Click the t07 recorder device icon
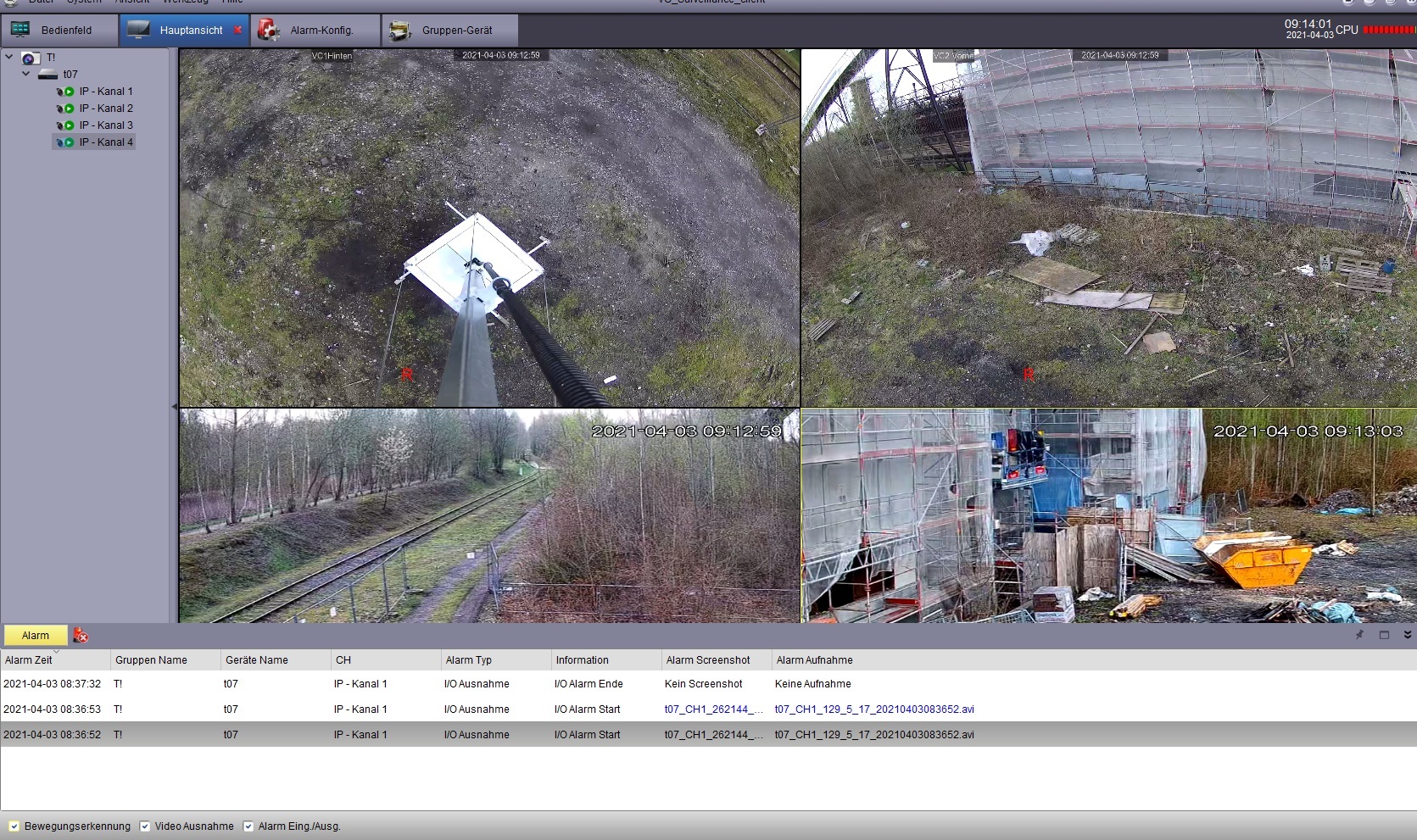1417x840 pixels. tap(47, 75)
